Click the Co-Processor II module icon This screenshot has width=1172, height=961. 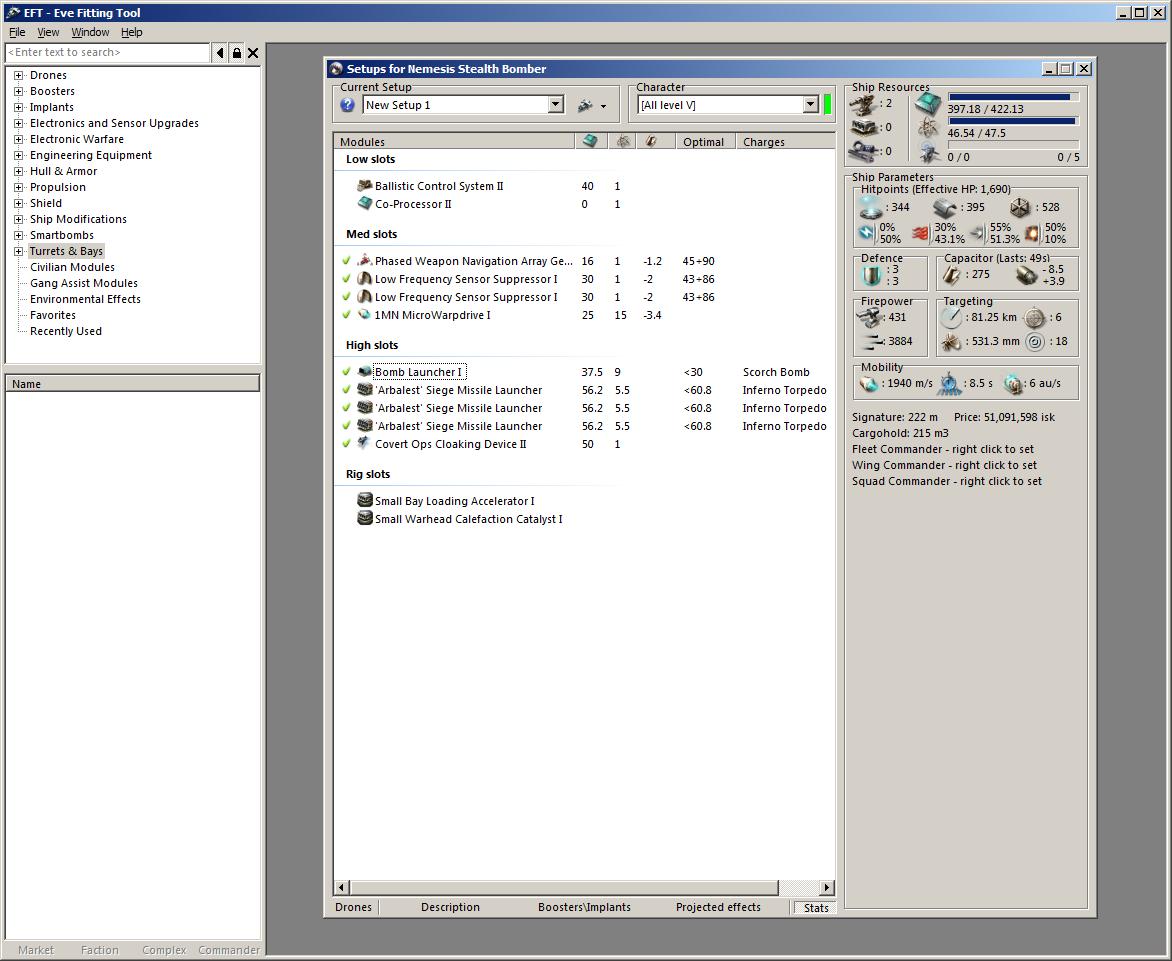click(365, 203)
